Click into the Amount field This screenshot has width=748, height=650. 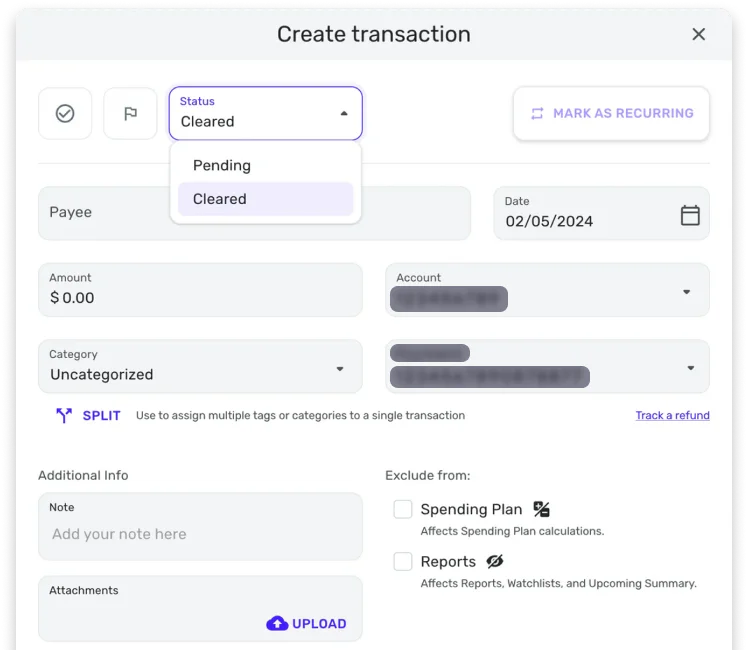coord(200,298)
